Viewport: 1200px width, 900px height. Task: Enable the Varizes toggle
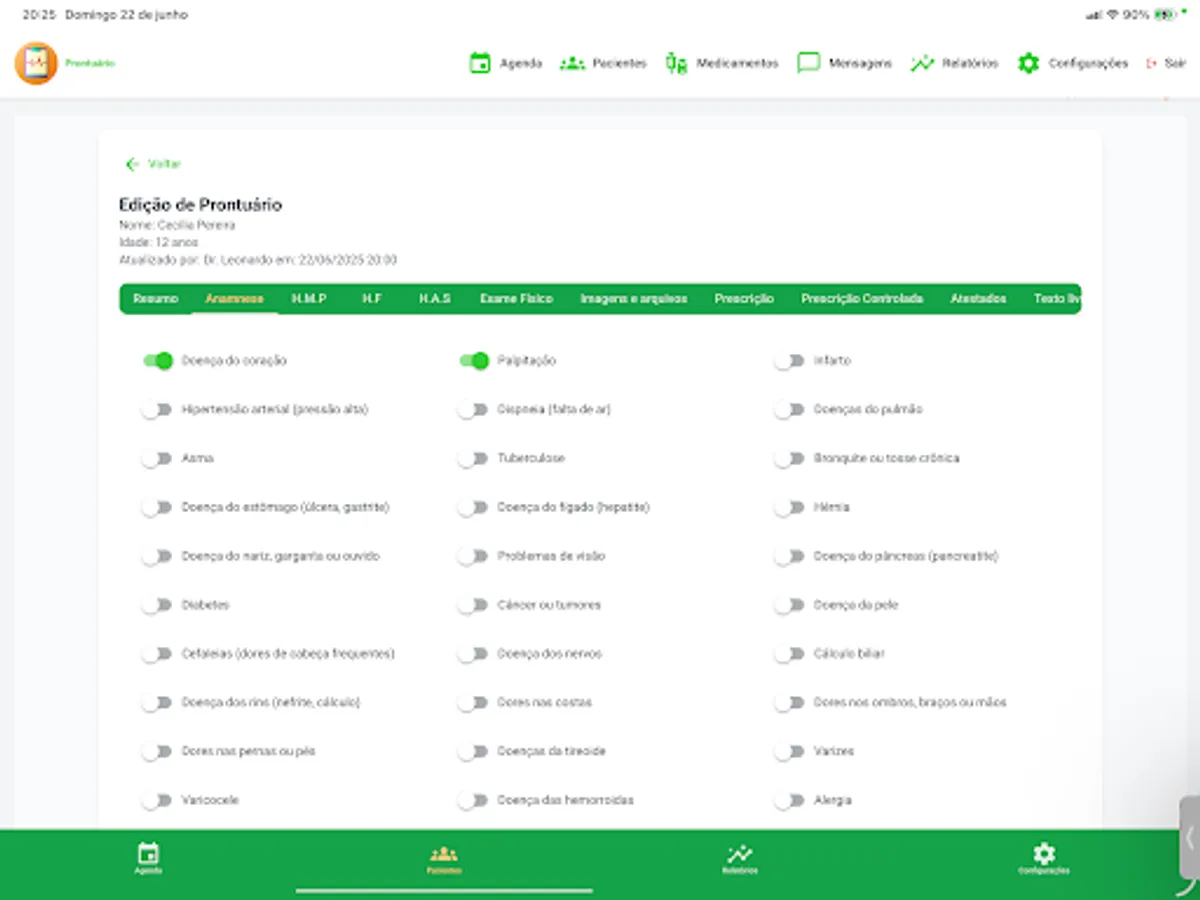click(x=789, y=751)
